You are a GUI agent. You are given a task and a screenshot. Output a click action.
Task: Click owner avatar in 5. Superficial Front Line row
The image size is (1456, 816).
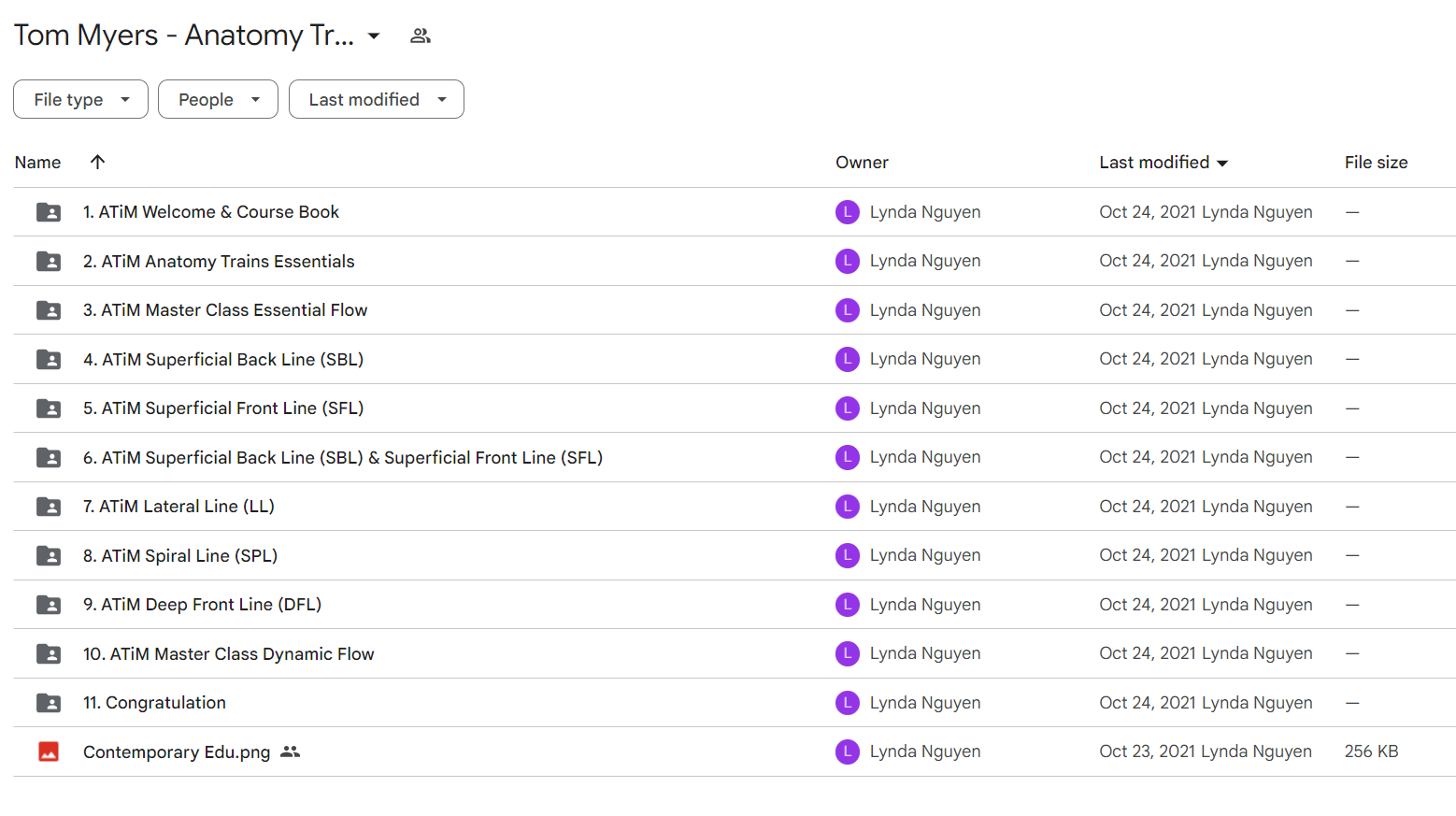[x=848, y=408]
